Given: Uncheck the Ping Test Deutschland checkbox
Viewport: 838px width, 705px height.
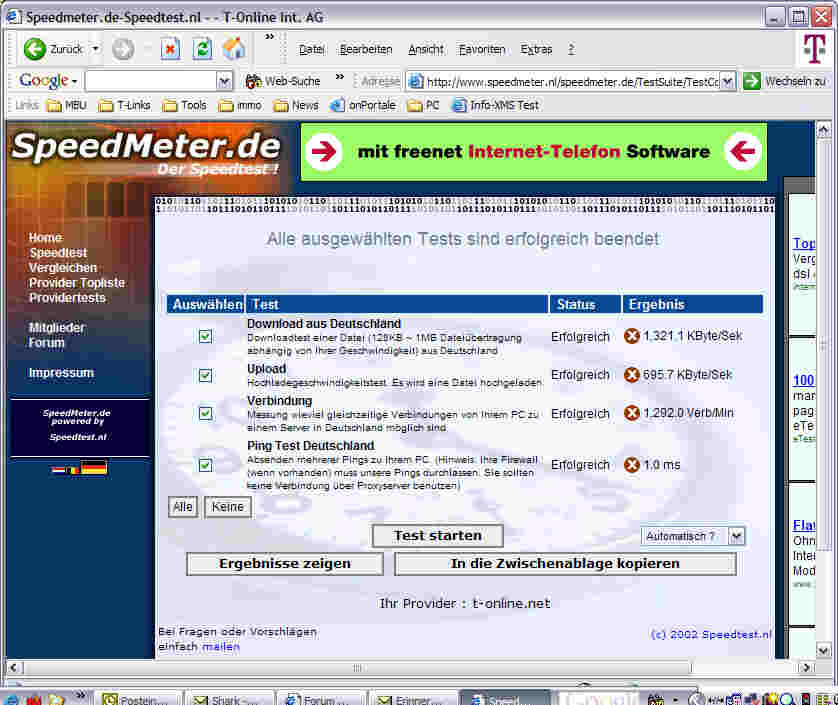Looking at the screenshot, I should pyautogui.click(x=205, y=465).
